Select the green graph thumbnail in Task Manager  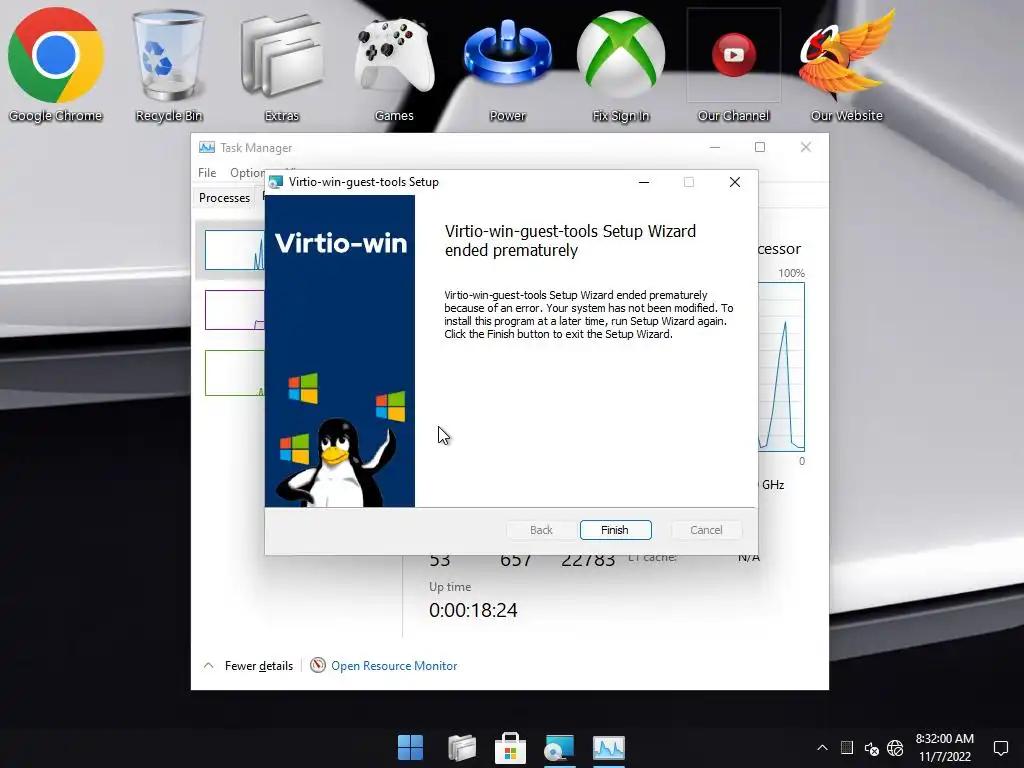pos(234,373)
